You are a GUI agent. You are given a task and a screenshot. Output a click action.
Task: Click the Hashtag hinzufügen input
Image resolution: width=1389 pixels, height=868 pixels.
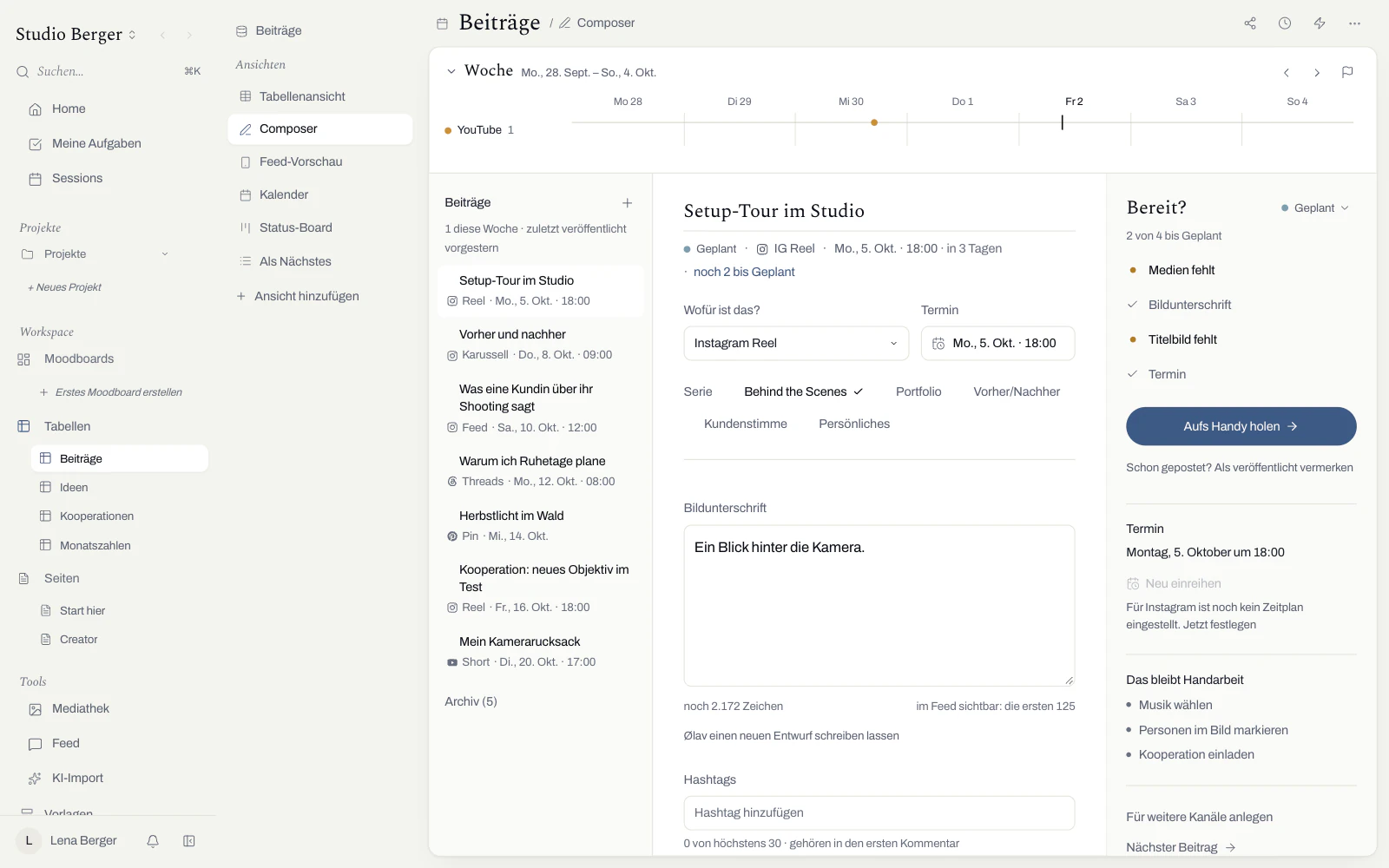click(879, 813)
